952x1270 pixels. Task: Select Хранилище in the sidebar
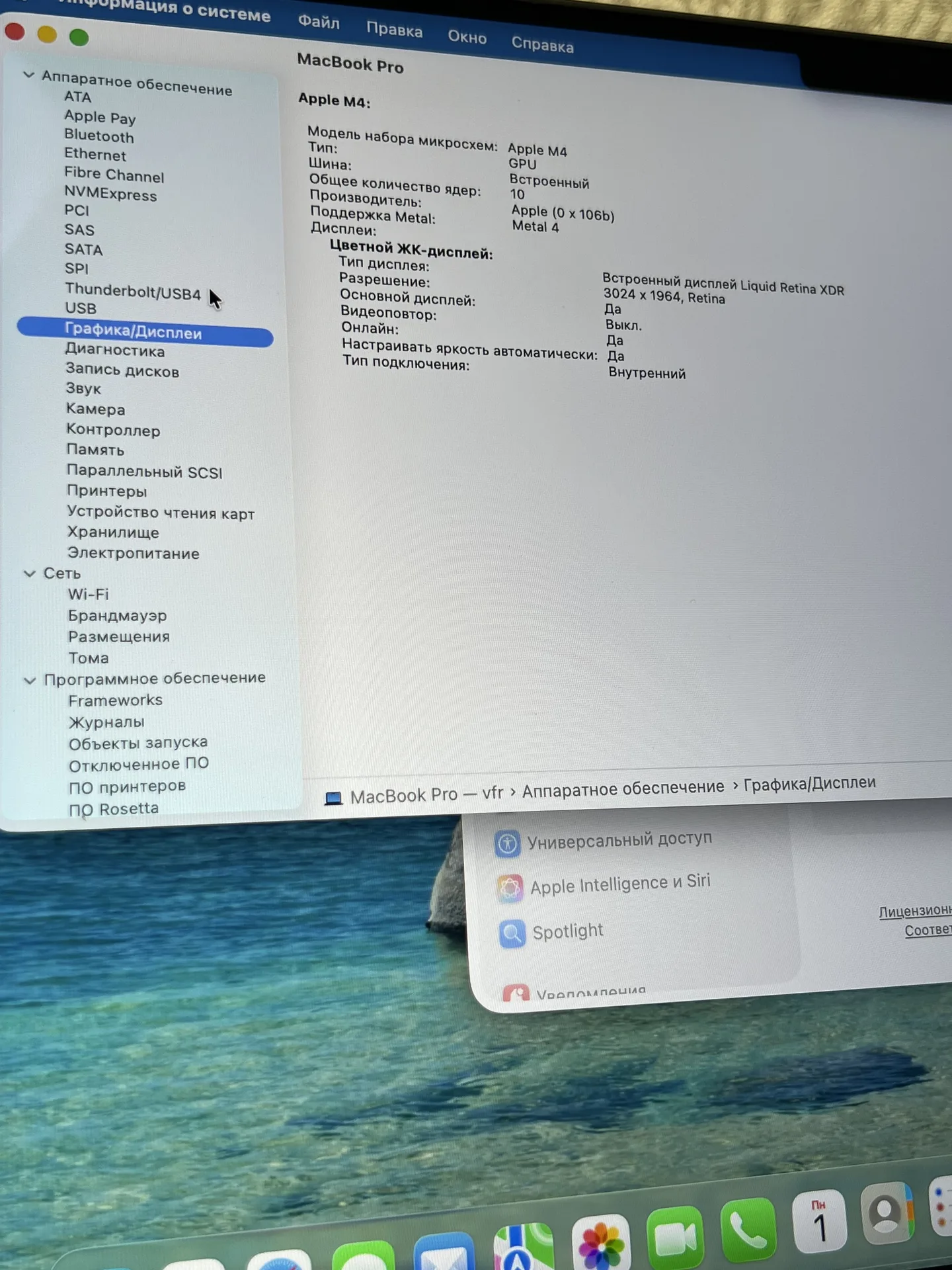pyautogui.click(x=113, y=532)
